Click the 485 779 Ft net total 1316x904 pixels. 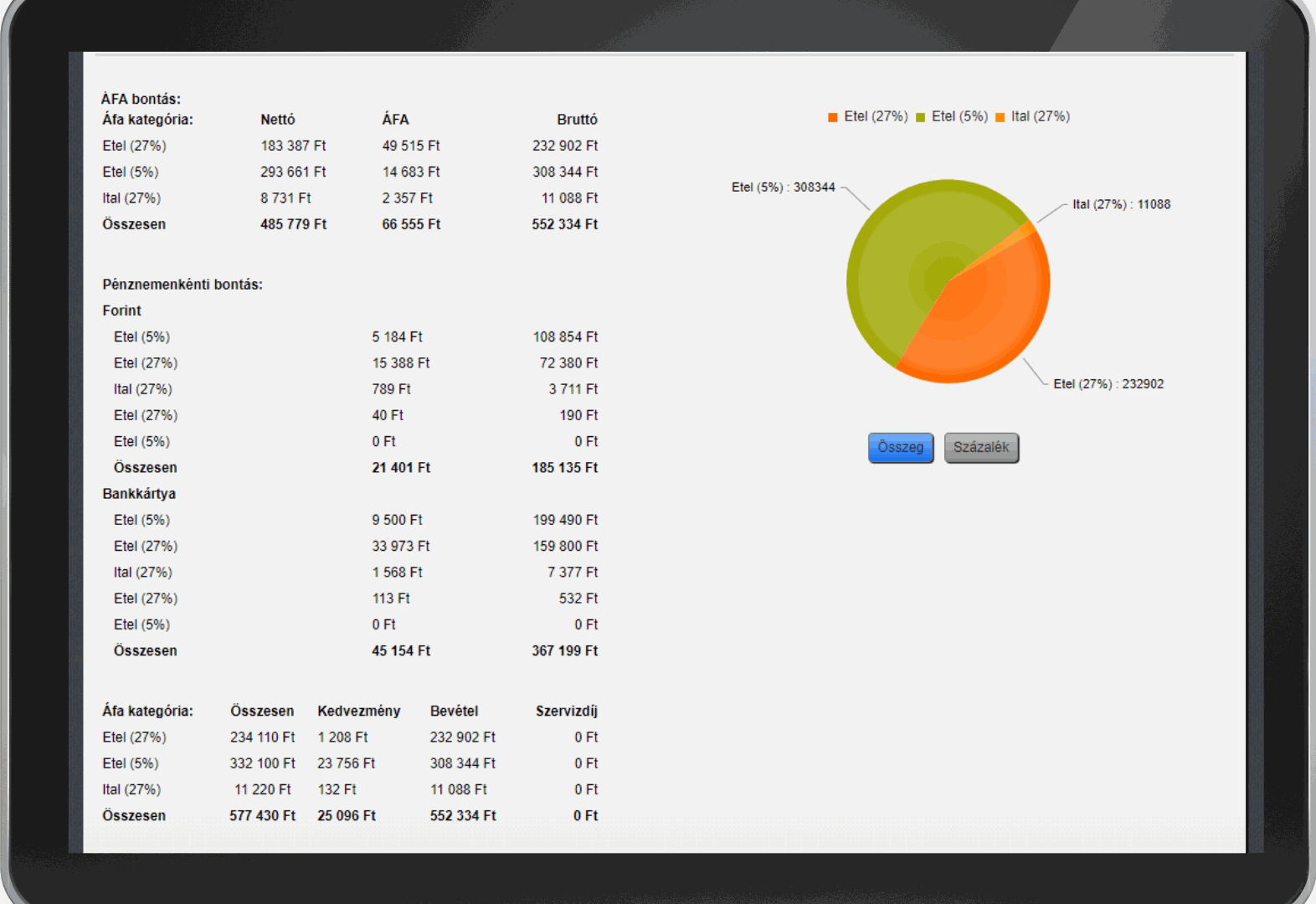tap(293, 224)
